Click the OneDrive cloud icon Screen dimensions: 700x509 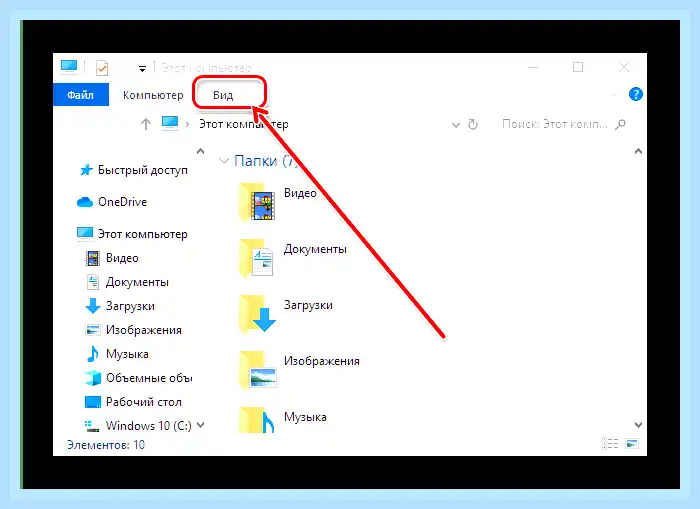(85, 202)
